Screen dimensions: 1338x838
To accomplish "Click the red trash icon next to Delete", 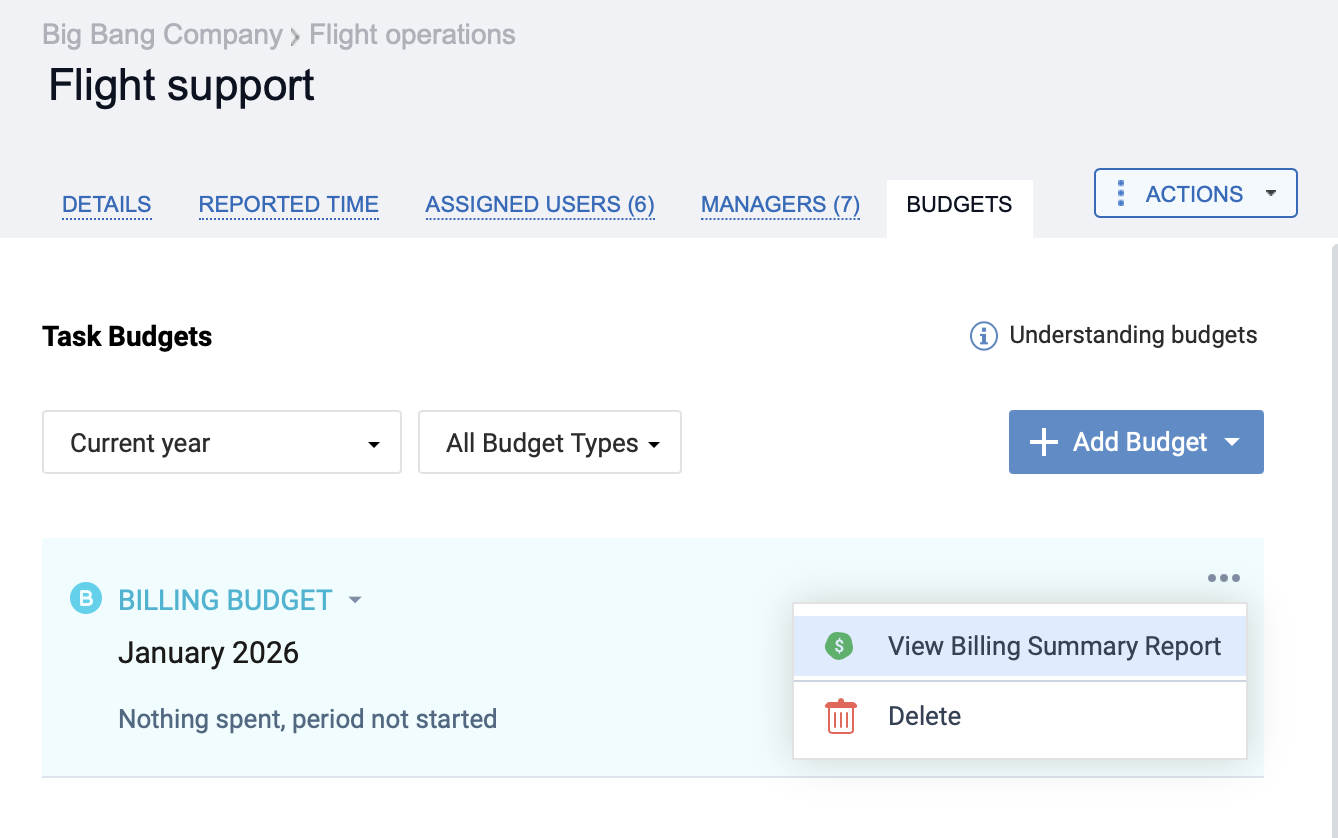I will click(x=840, y=717).
